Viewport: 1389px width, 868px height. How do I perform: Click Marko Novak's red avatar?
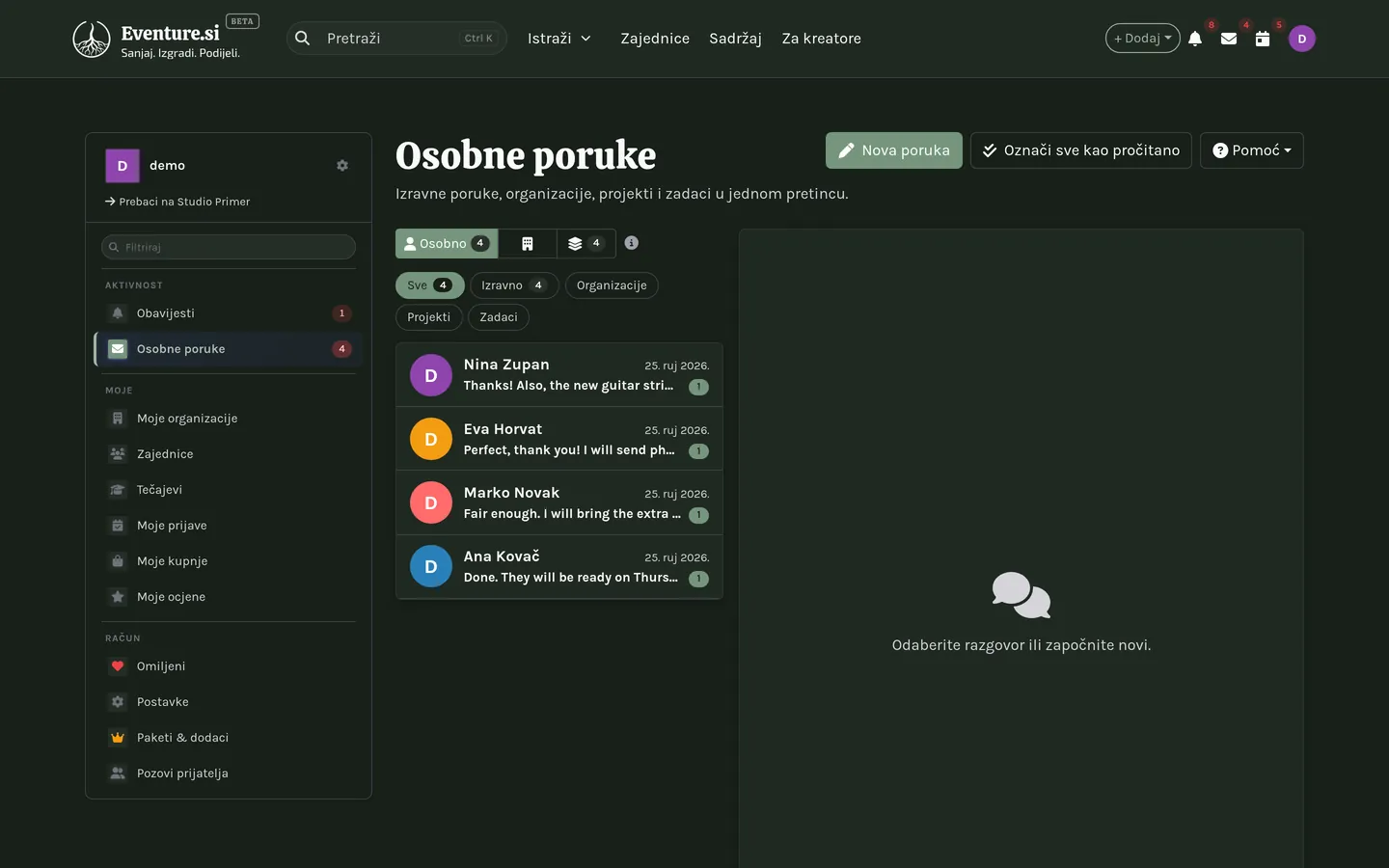[x=431, y=502]
